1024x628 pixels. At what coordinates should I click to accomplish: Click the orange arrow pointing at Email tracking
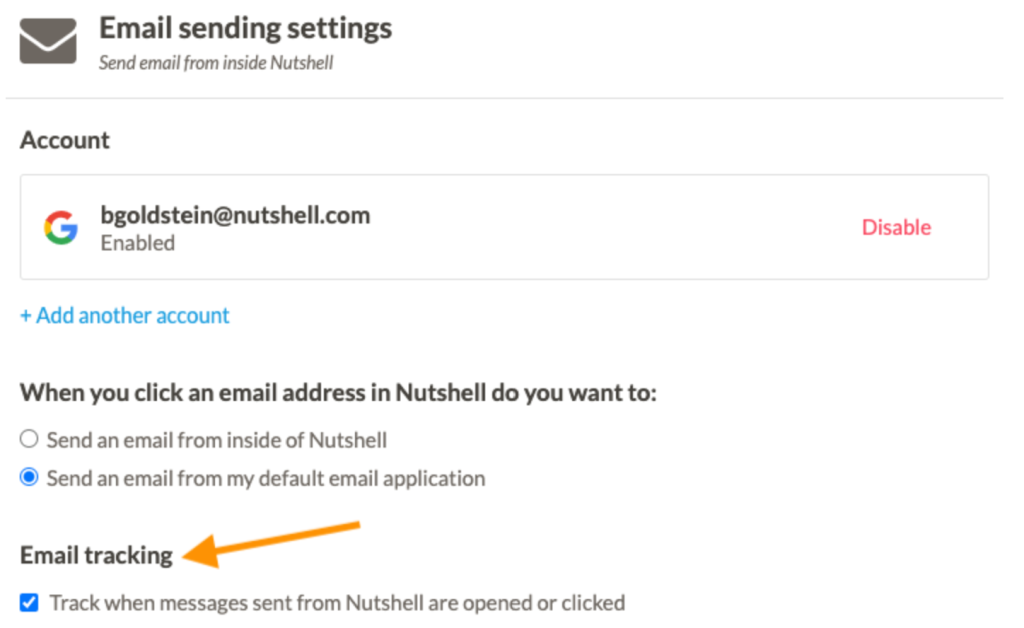[271, 544]
